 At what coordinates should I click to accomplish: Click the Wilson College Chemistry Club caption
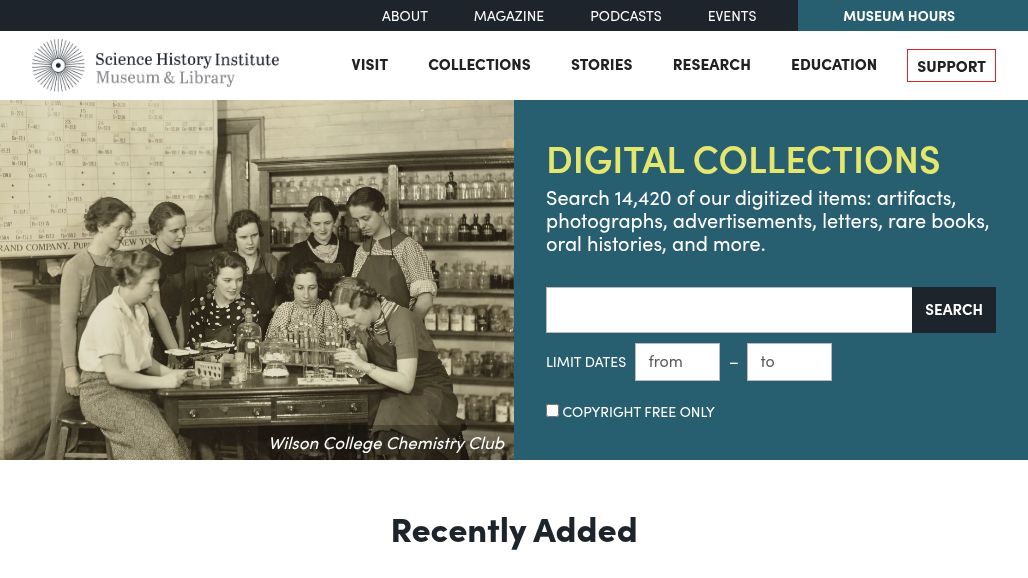[386, 443]
